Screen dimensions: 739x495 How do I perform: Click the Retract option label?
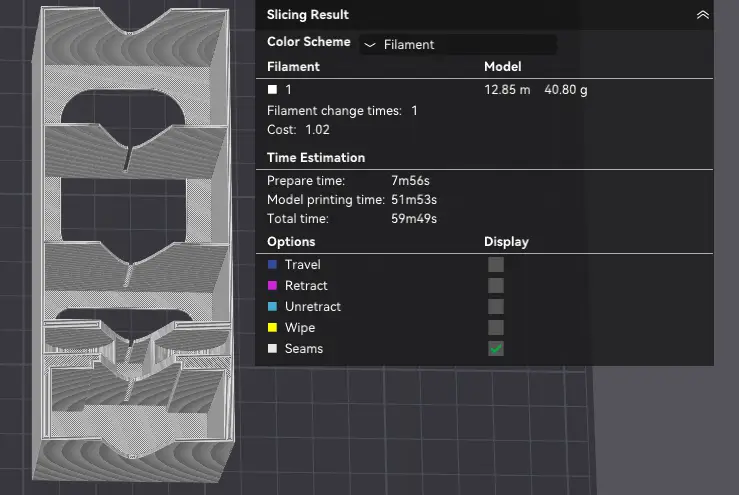(306, 285)
